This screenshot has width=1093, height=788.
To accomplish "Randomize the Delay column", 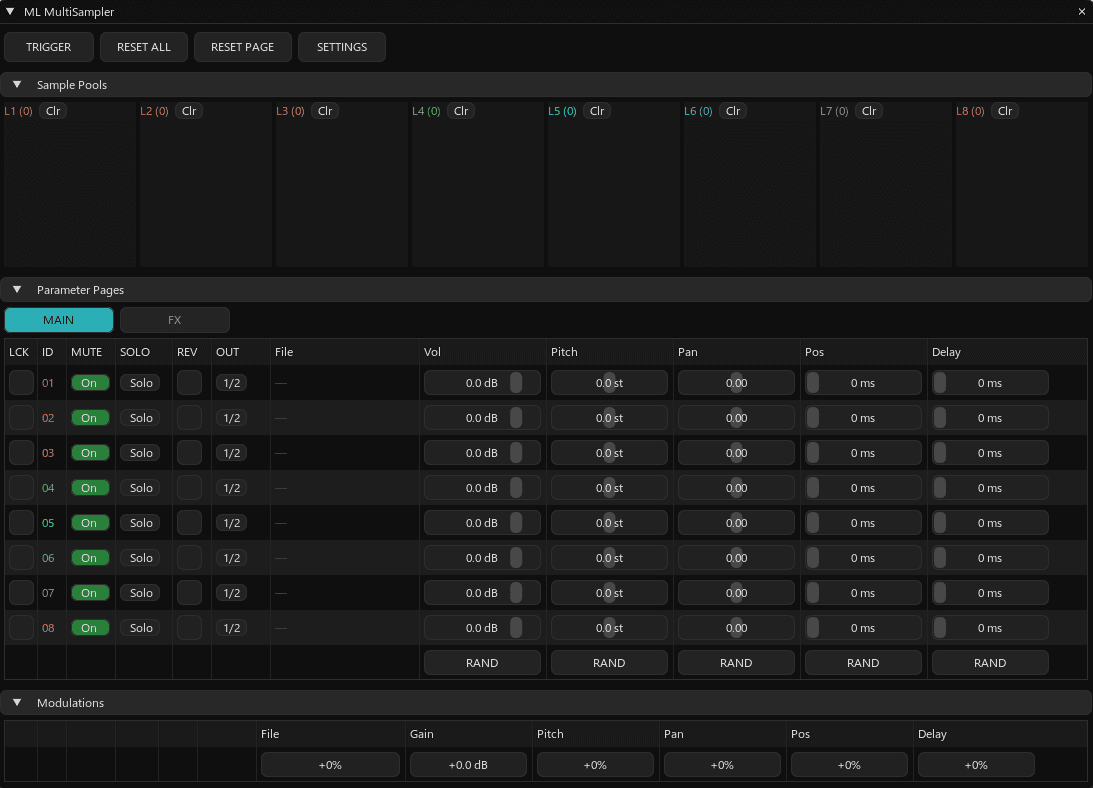I will coord(990,662).
